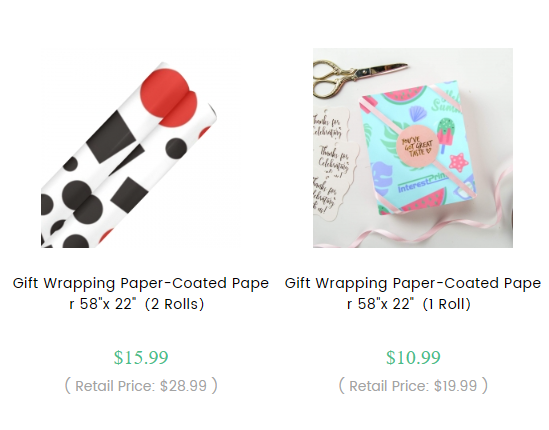Click the small black dot near the red circle

[x=175, y=149]
